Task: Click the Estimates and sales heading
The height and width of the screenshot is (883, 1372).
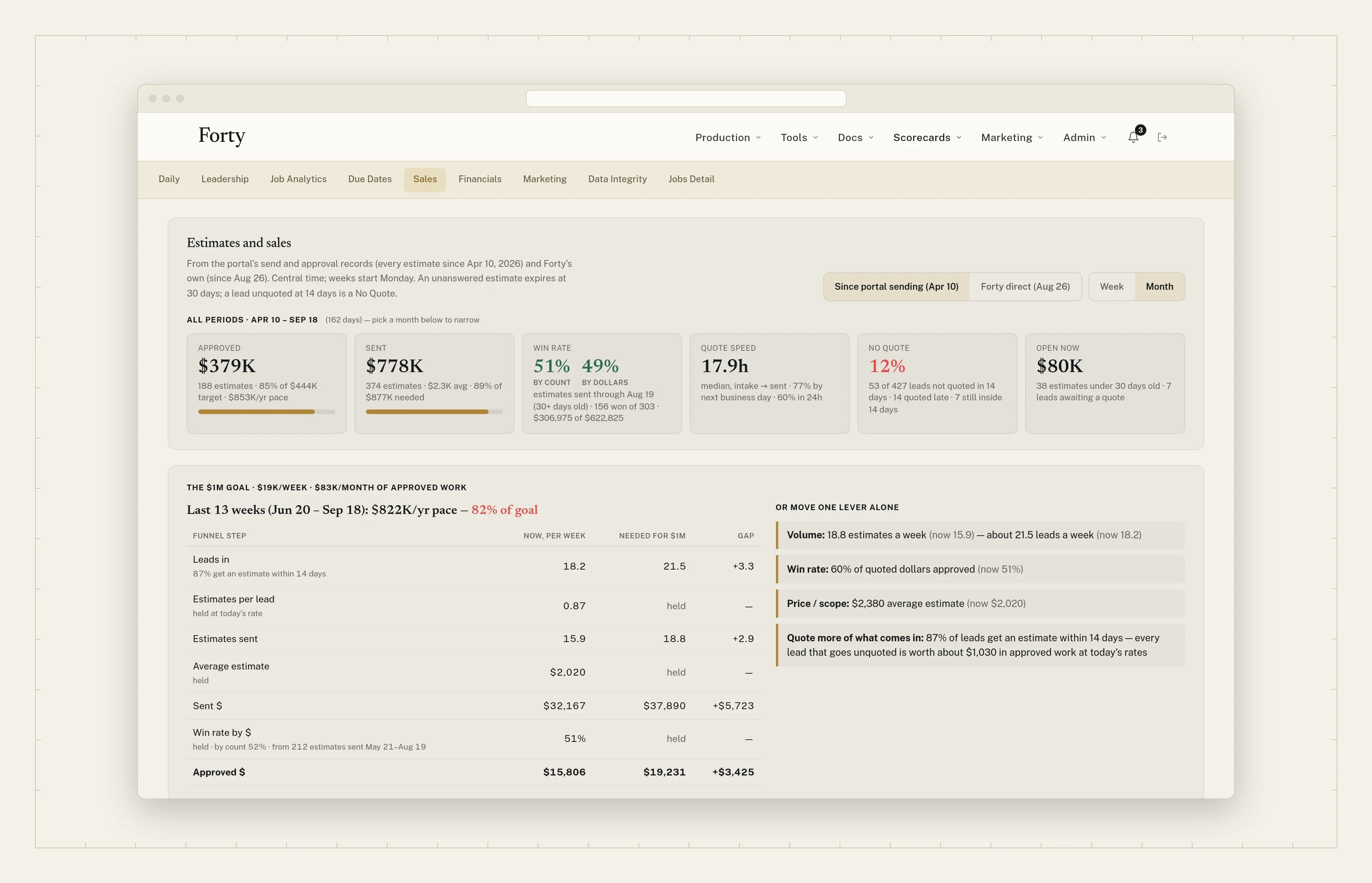Action: tap(239, 243)
